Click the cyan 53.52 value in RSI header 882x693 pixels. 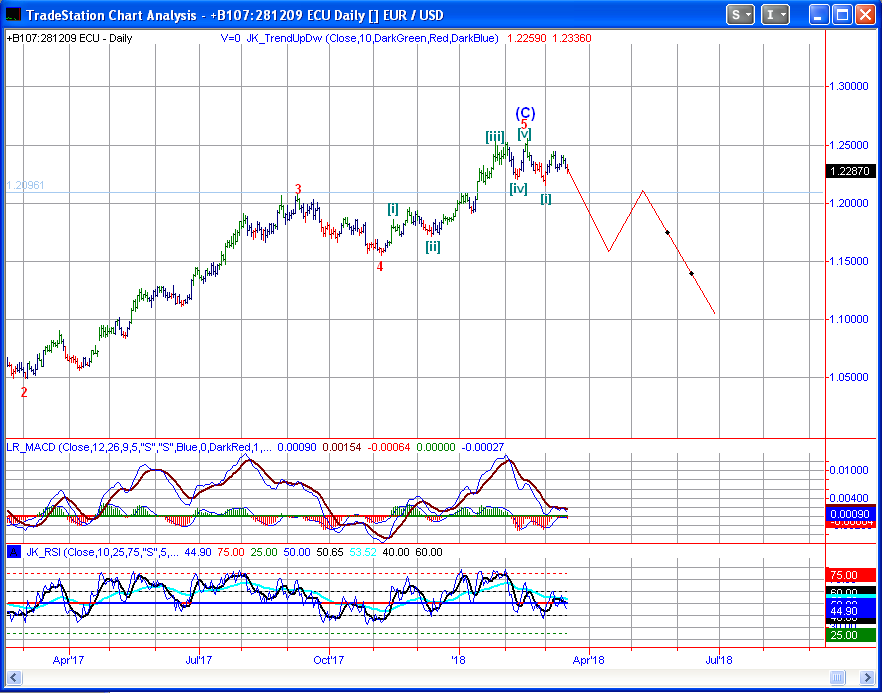363,552
